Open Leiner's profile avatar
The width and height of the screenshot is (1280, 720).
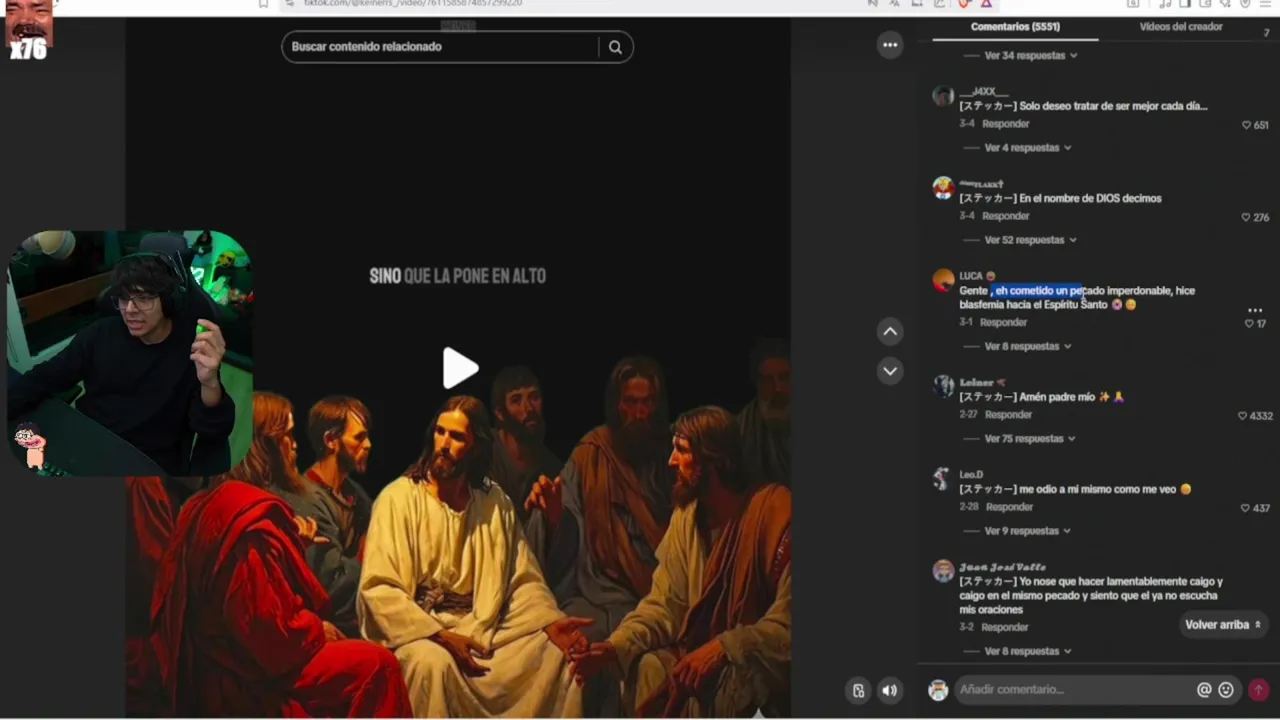click(x=943, y=386)
